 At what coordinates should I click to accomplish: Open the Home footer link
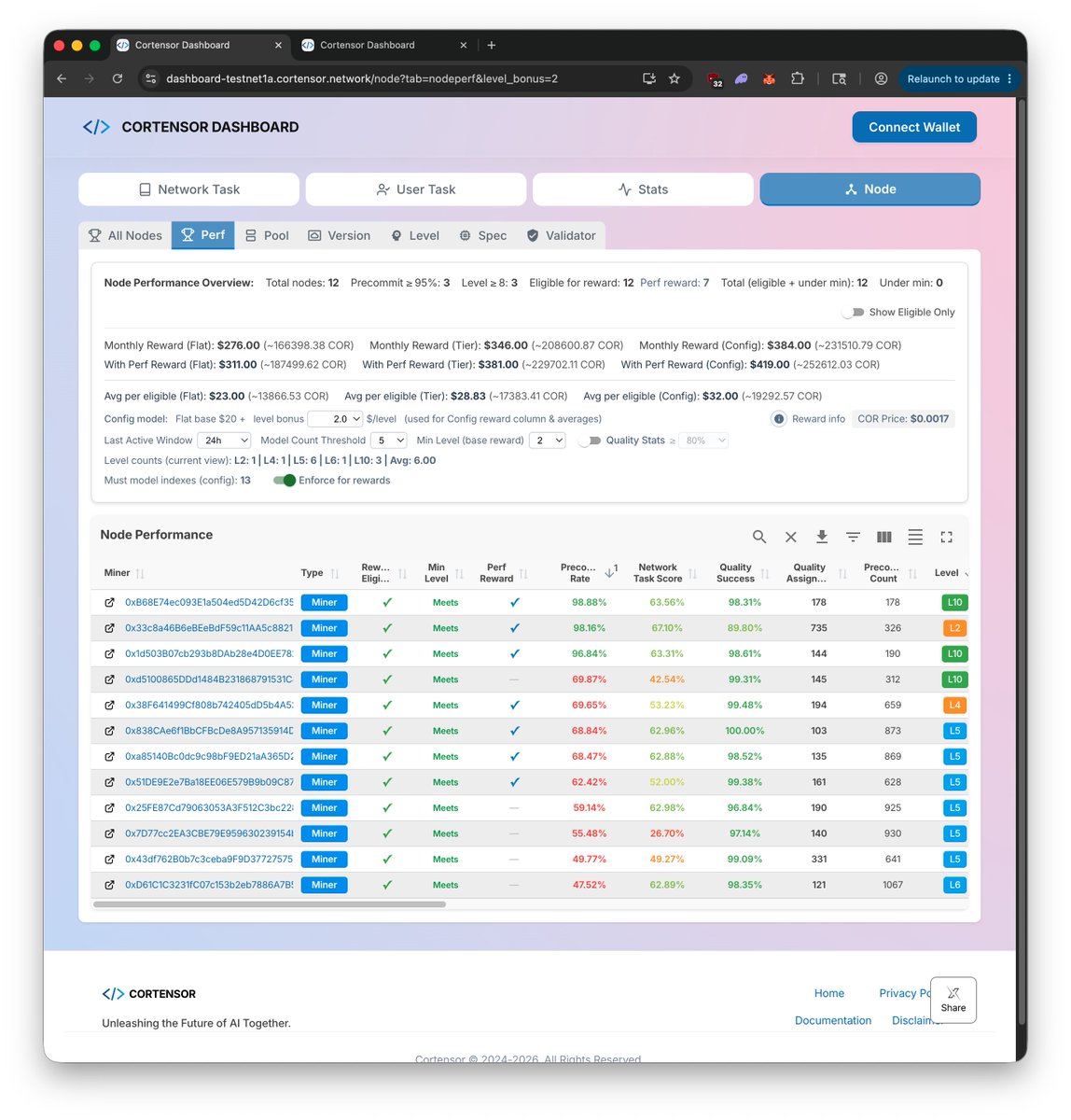coord(829,993)
